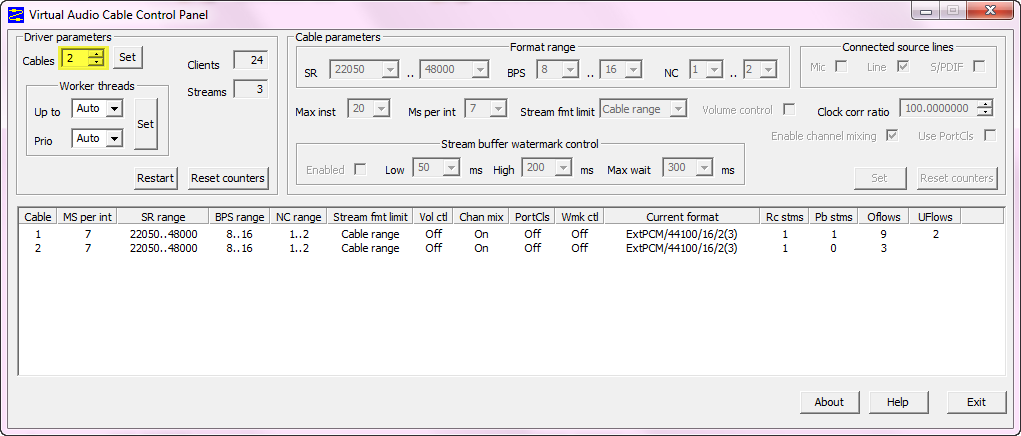This screenshot has width=1021, height=436.
Task: Click the UFlows column header
Action: [x=935, y=217]
